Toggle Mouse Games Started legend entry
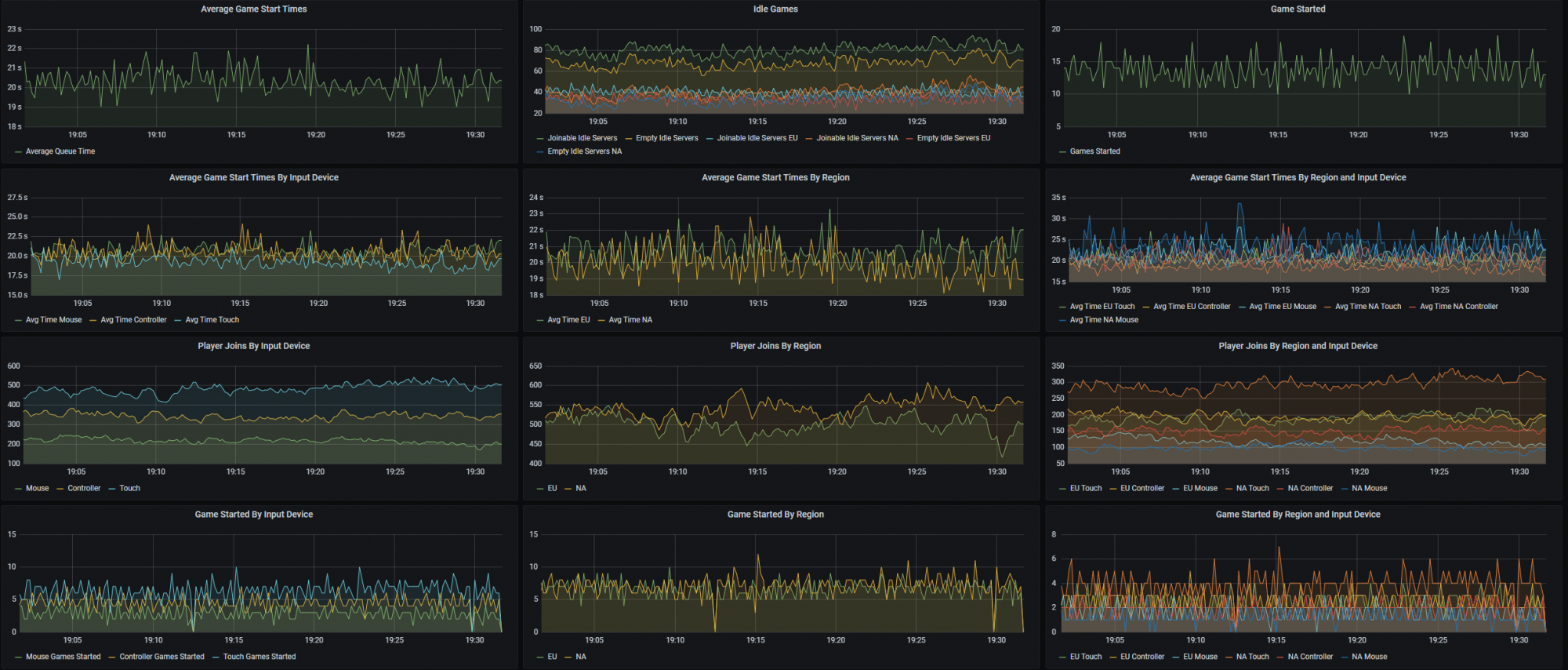Viewport: 1568px width, 670px height. click(63, 657)
